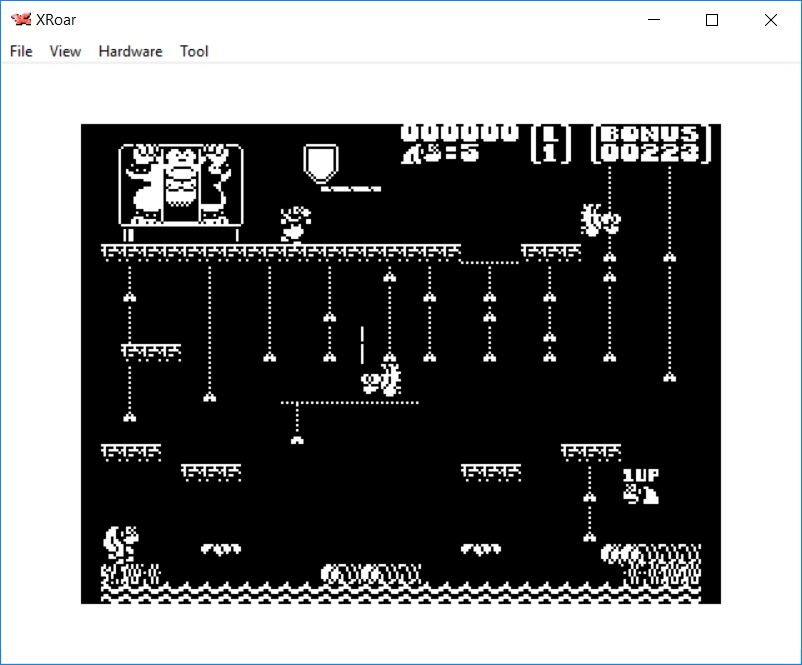The height and width of the screenshot is (665, 802).
Task: Click the XRoar app icon in title bar
Action: [x=21, y=20]
